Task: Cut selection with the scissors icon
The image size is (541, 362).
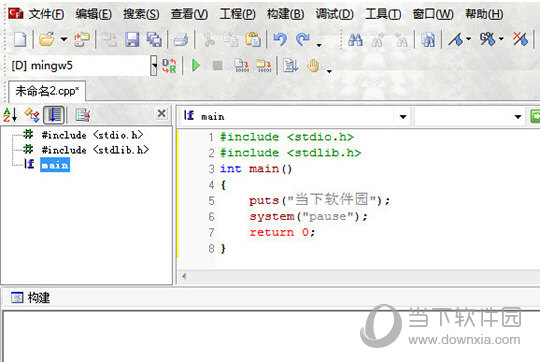Action: point(209,40)
